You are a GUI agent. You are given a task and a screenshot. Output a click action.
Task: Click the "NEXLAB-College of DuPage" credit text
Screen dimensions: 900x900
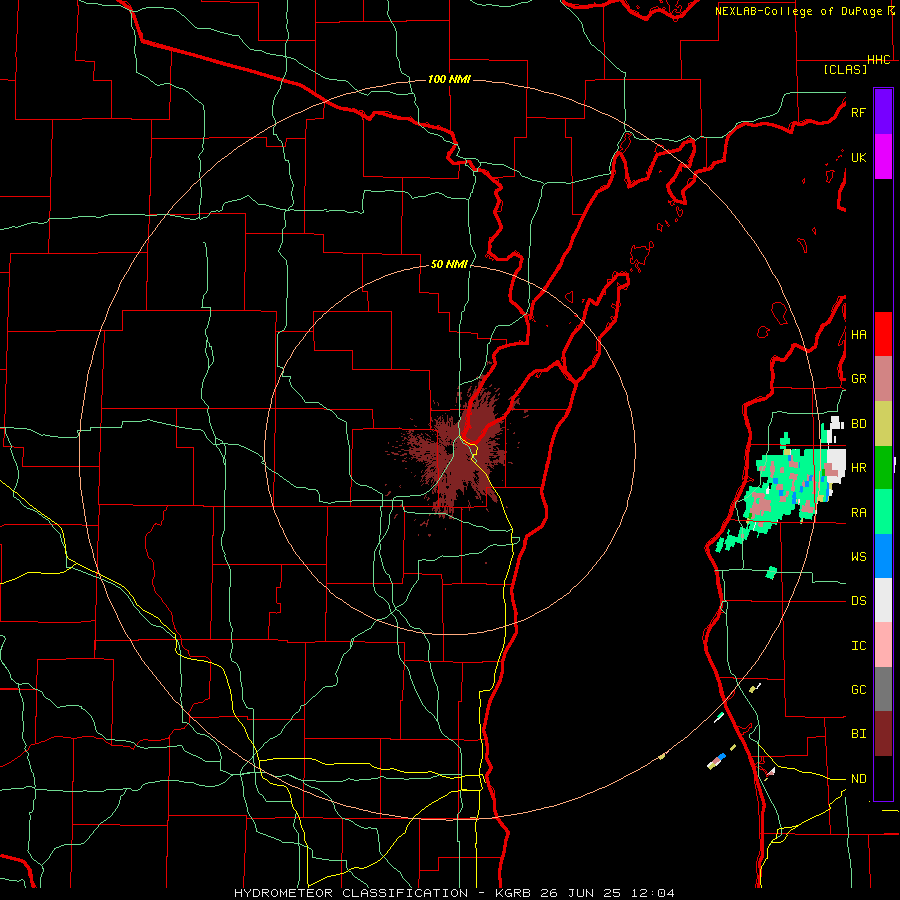click(x=800, y=11)
